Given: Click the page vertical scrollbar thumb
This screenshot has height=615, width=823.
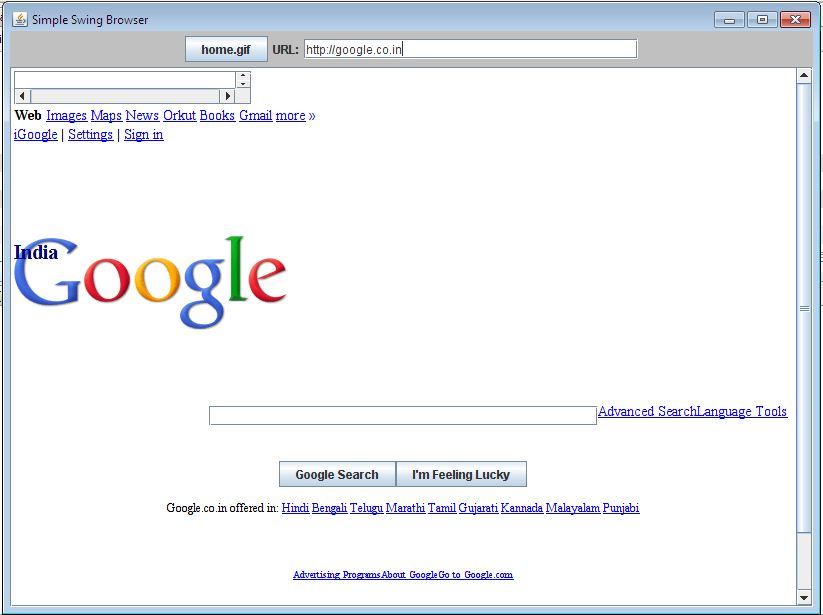Looking at the screenshot, I should click(804, 308).
